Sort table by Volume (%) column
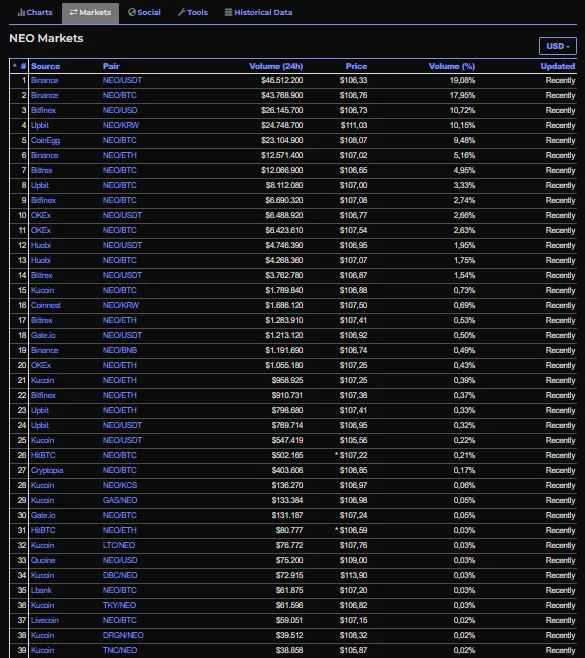This screenshot has height=658, width=585. coord(452,66)
